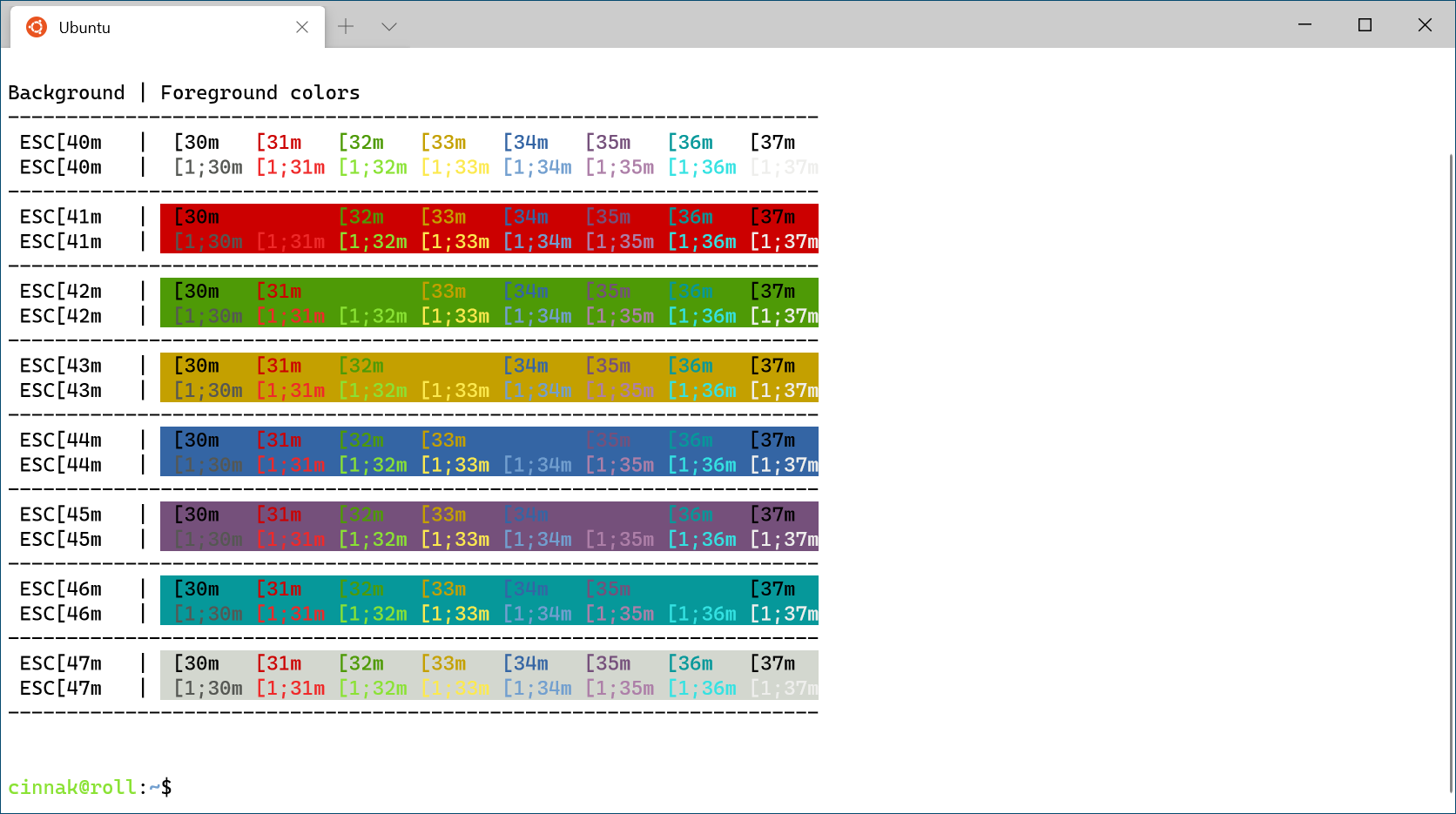This screenshot has width=1456, height=814.
Task: Open a new tab with the plus button
Action: [346, 27]
